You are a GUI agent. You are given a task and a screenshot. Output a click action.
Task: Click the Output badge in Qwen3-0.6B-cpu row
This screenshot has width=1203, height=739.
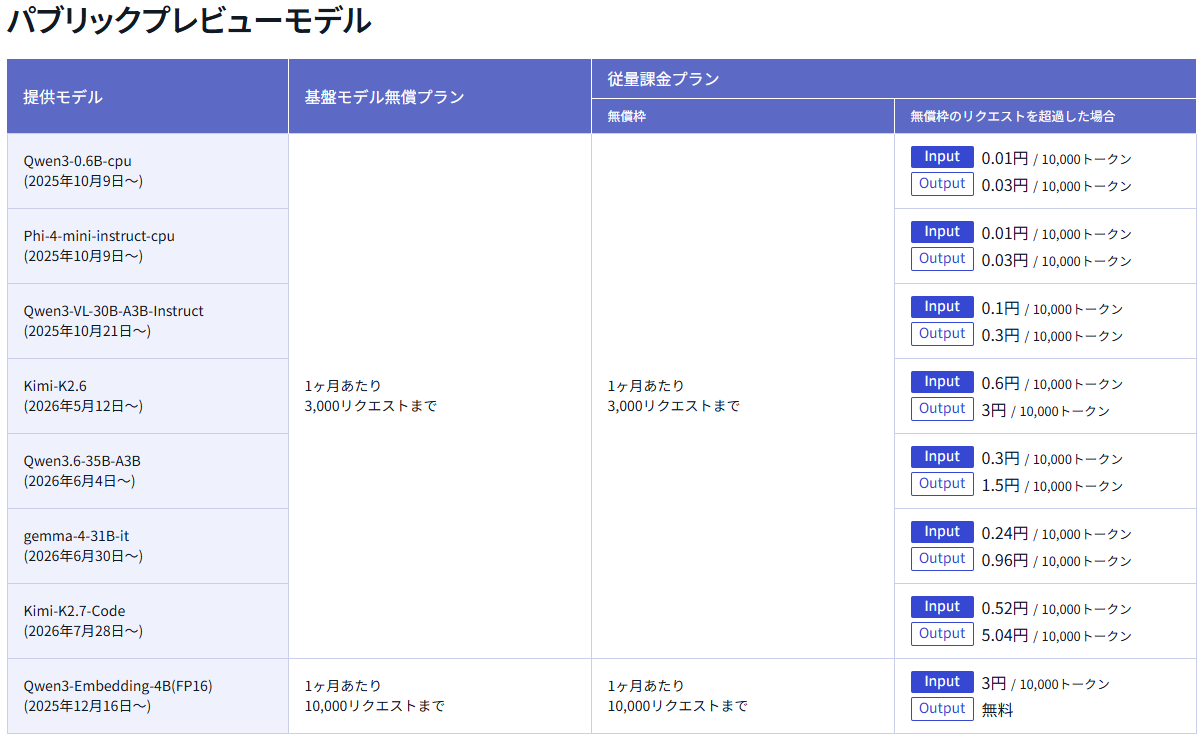tap(942, 184)
